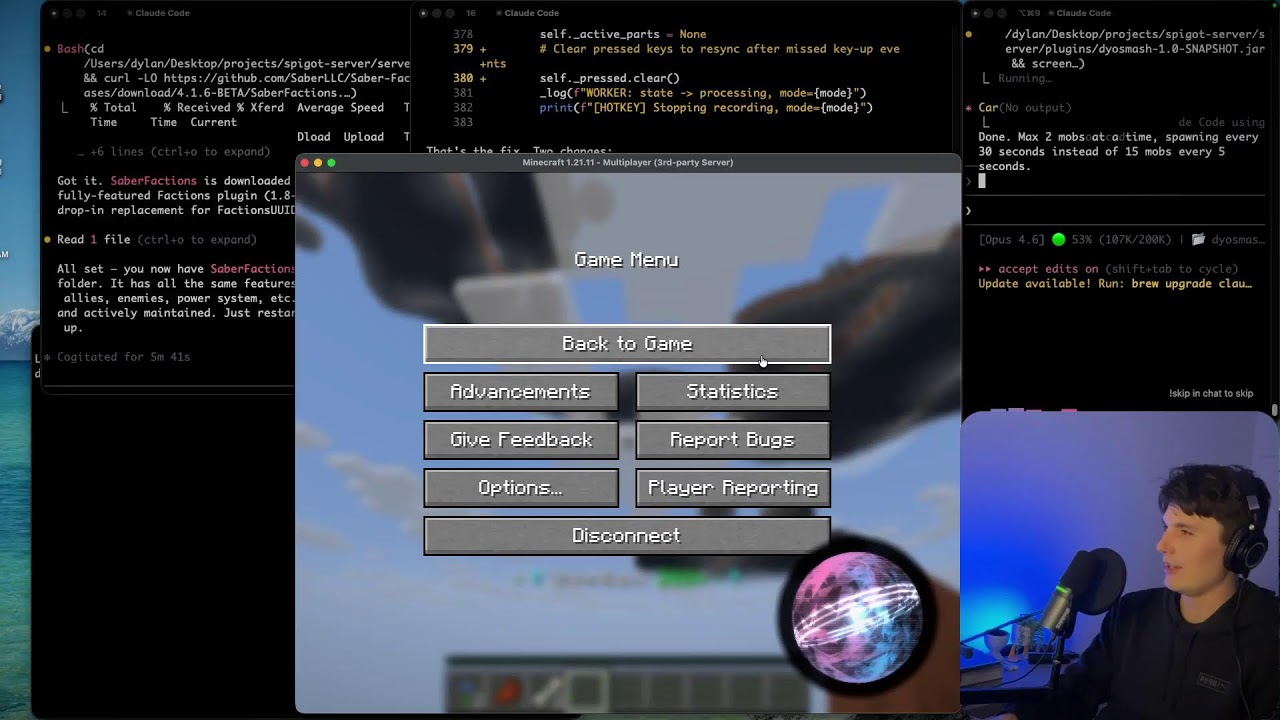Open Player Reporting
The height and width of the screenshot is (720, 1280).
tap(733, 488)
